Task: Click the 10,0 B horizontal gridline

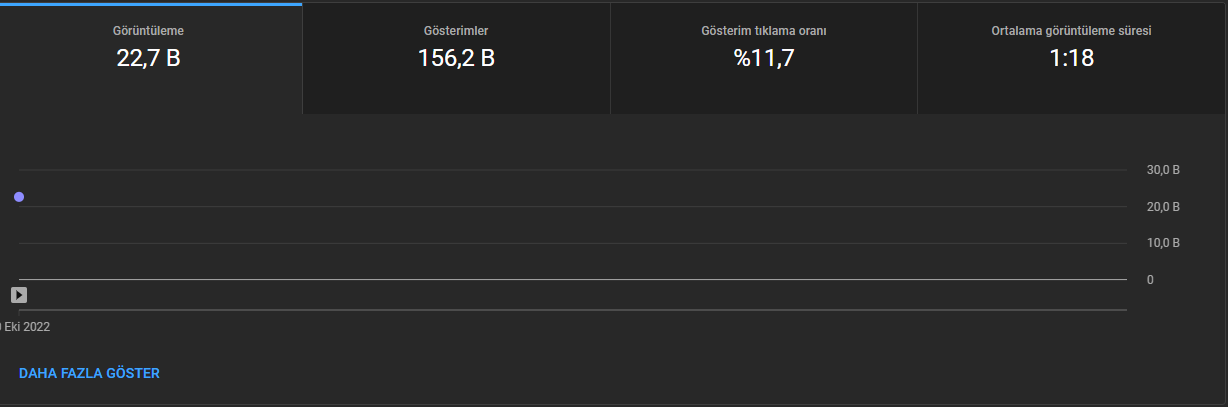Action: tap(573, 243)
